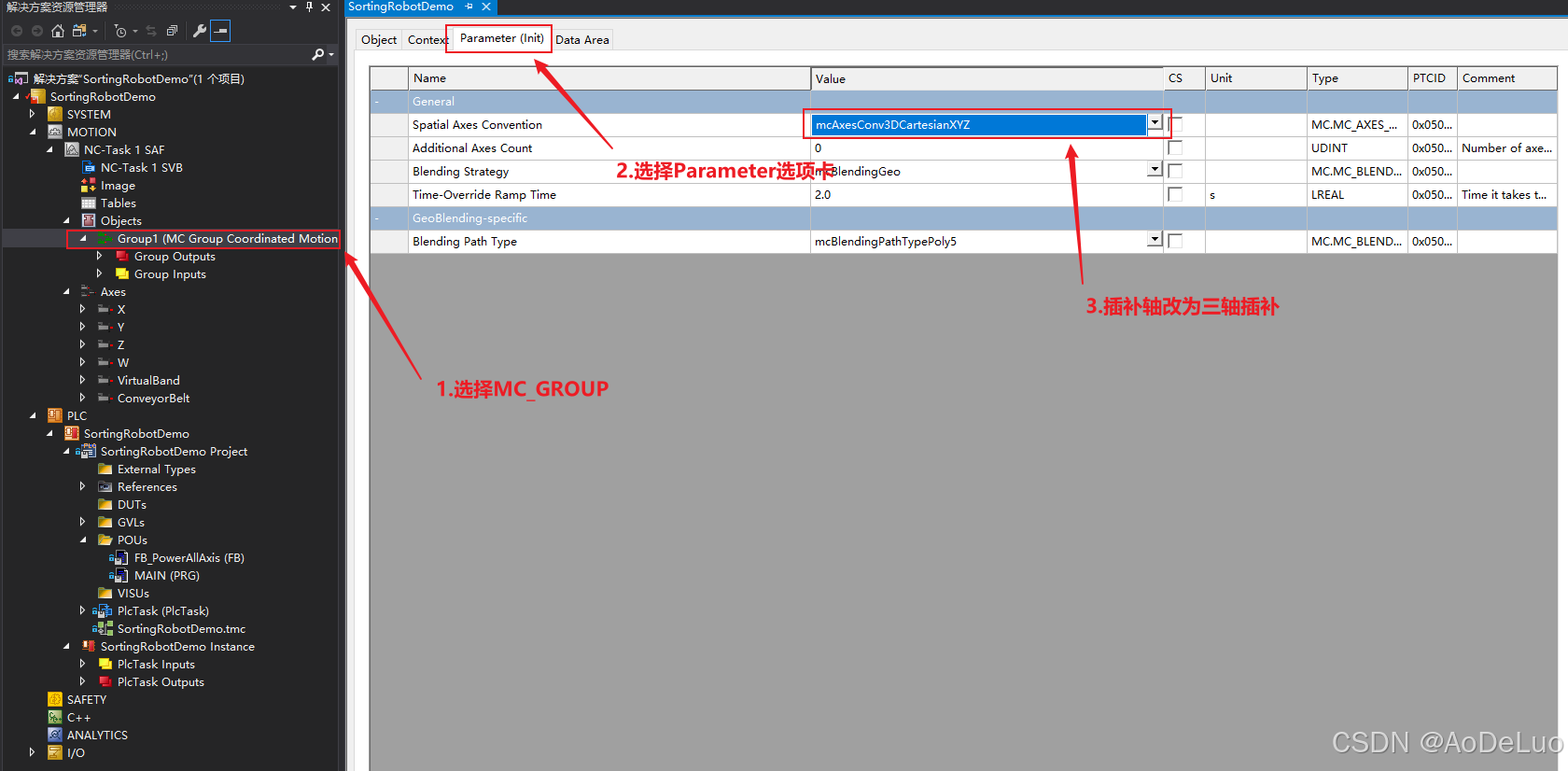The width and height of the screenshot is (1568, 771).
Task: Switch to the Parameter (Init) tab
Action: tap(501, 38)
